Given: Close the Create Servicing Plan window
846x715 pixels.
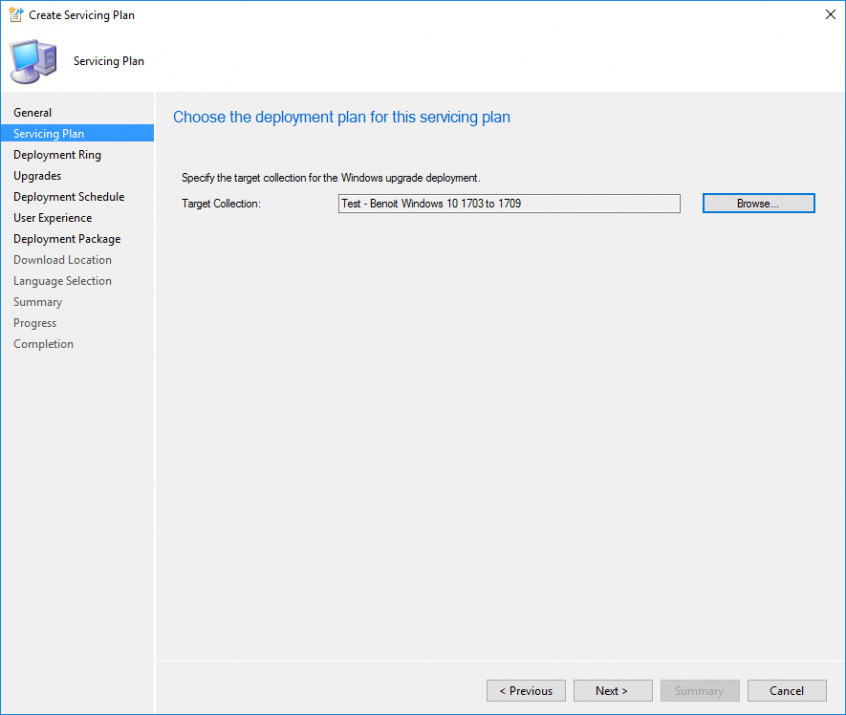Looking at the screenshot, I should tap(830, 15).
